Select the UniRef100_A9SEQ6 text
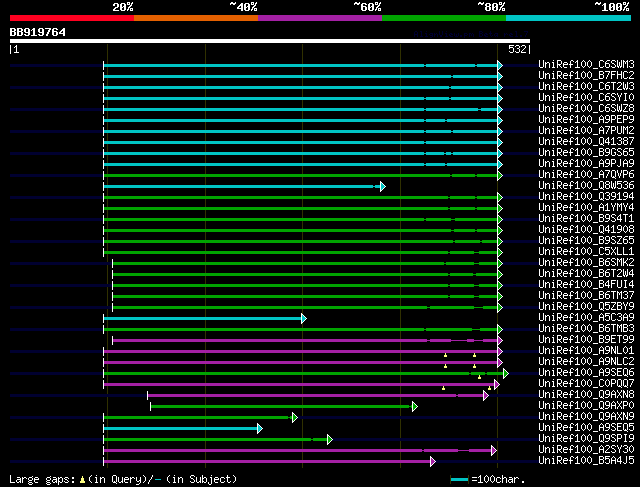 (586, 373)
